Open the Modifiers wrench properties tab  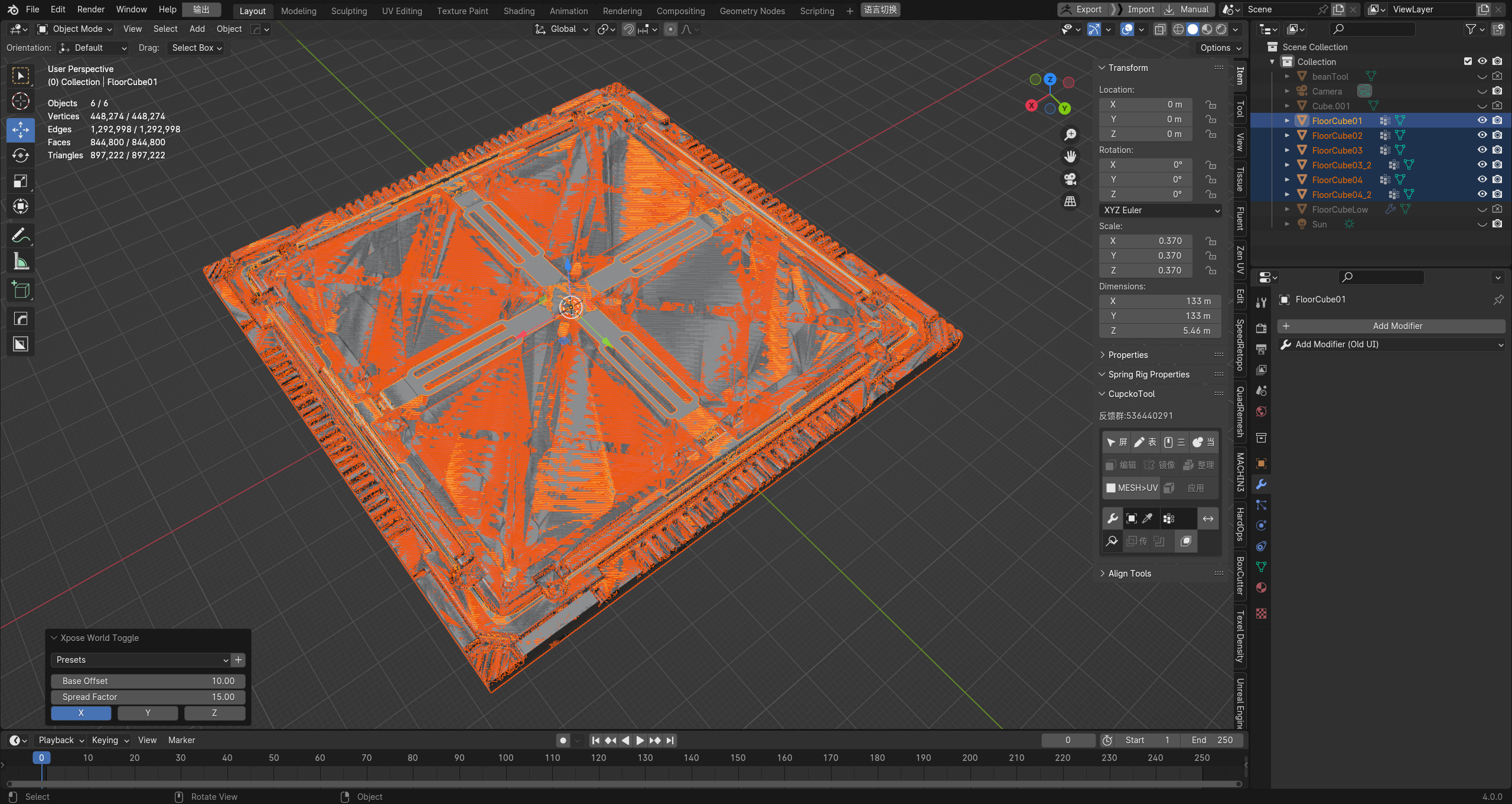(1261, 484)
